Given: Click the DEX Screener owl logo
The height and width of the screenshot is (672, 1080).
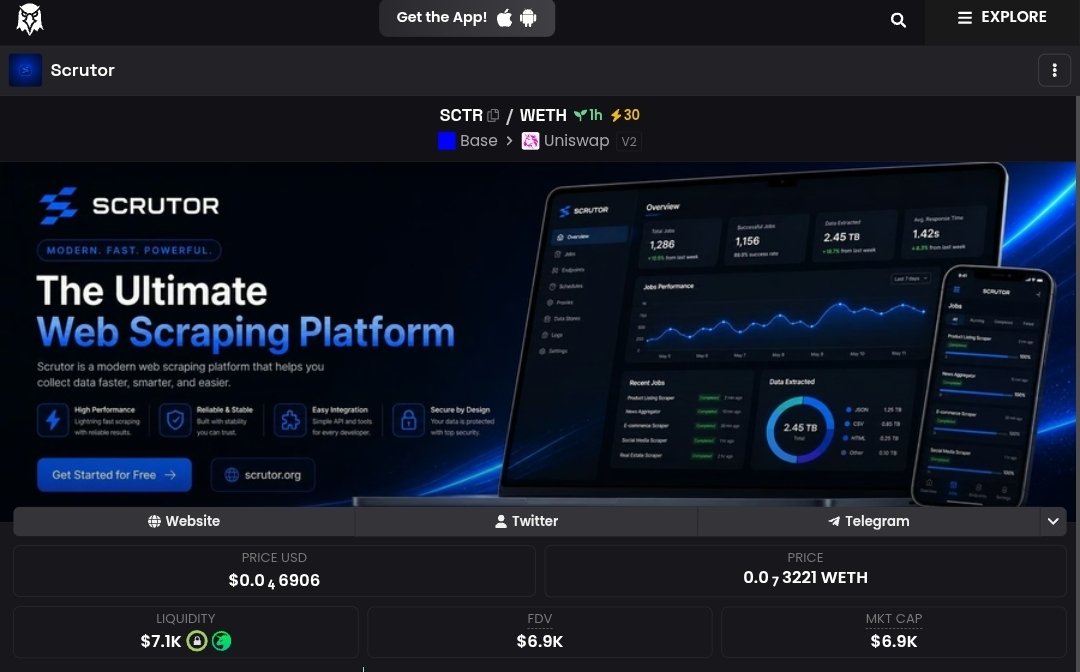Looking at the screenshot, I should coord(30,19).
